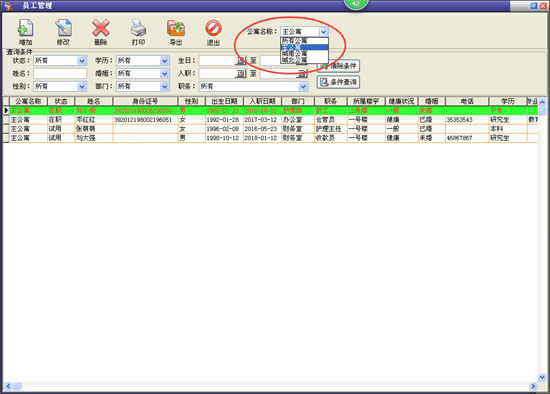The height and width of the screenshot is (394, 550).
Task: Open the 职务 filter dropdown
Action: (303, 86)
